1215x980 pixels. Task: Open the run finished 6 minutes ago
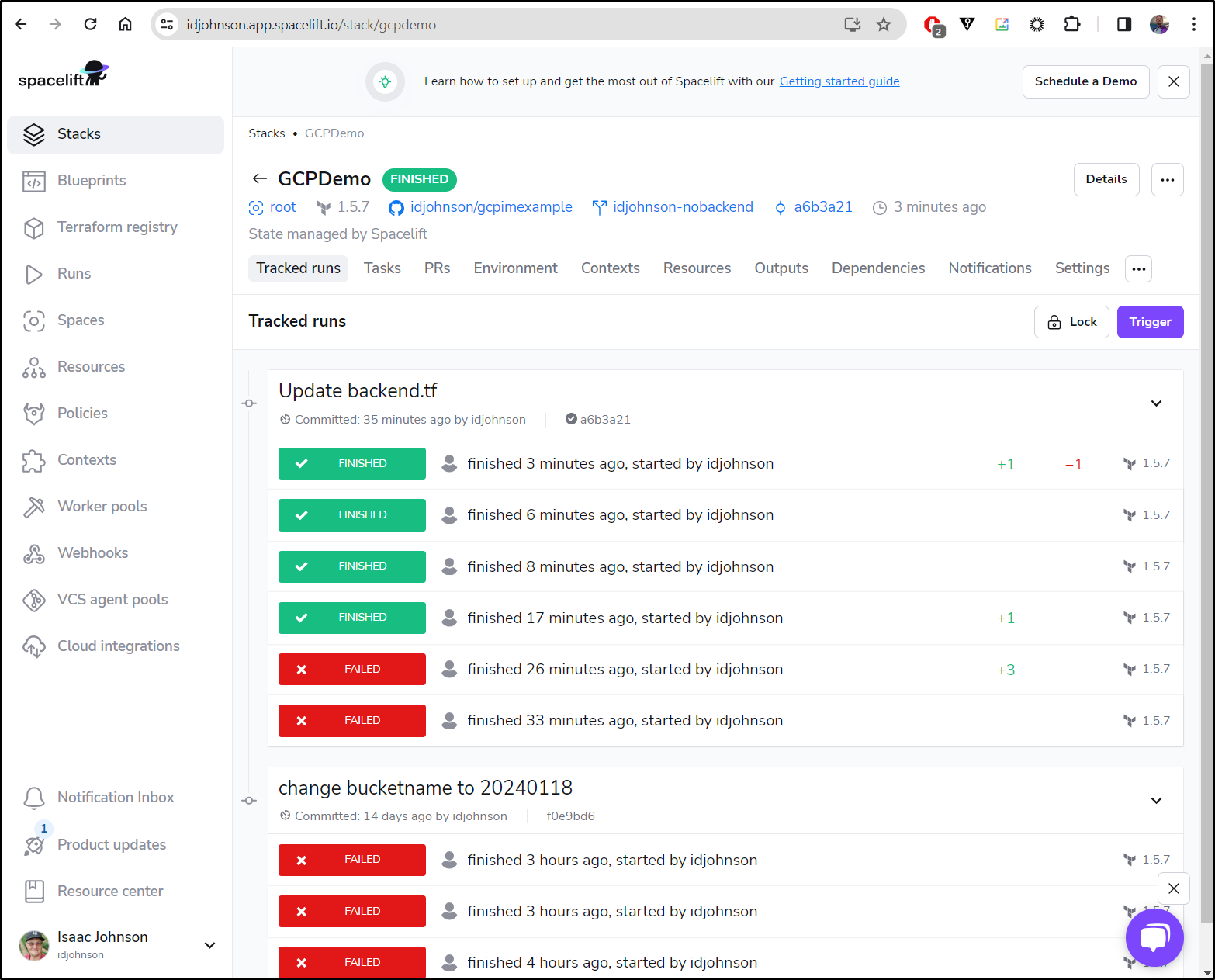pyautogui.click(x=725, y=515)
